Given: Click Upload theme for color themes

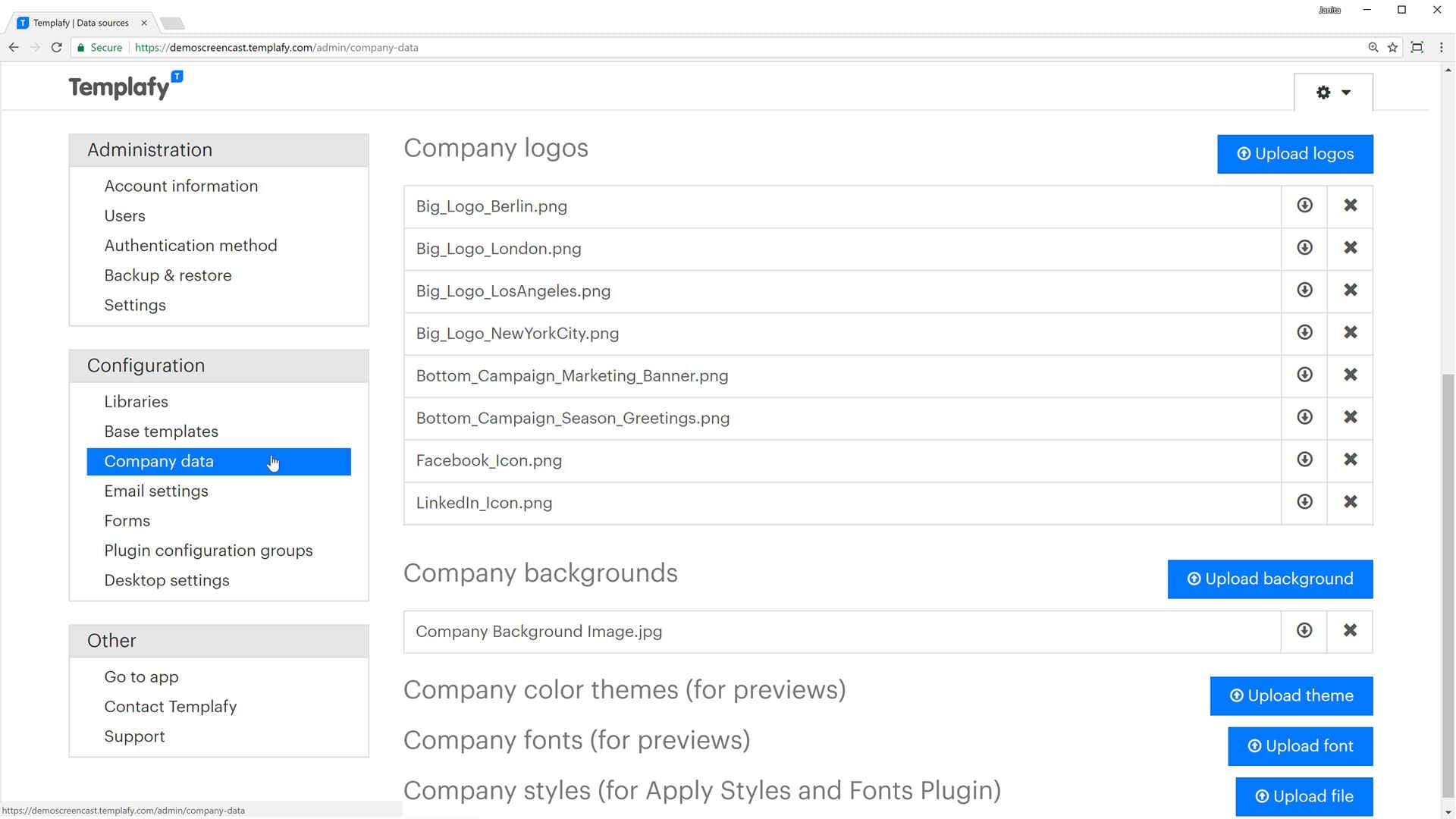Looking at the screenshot, I should (x=1291, y=695).
